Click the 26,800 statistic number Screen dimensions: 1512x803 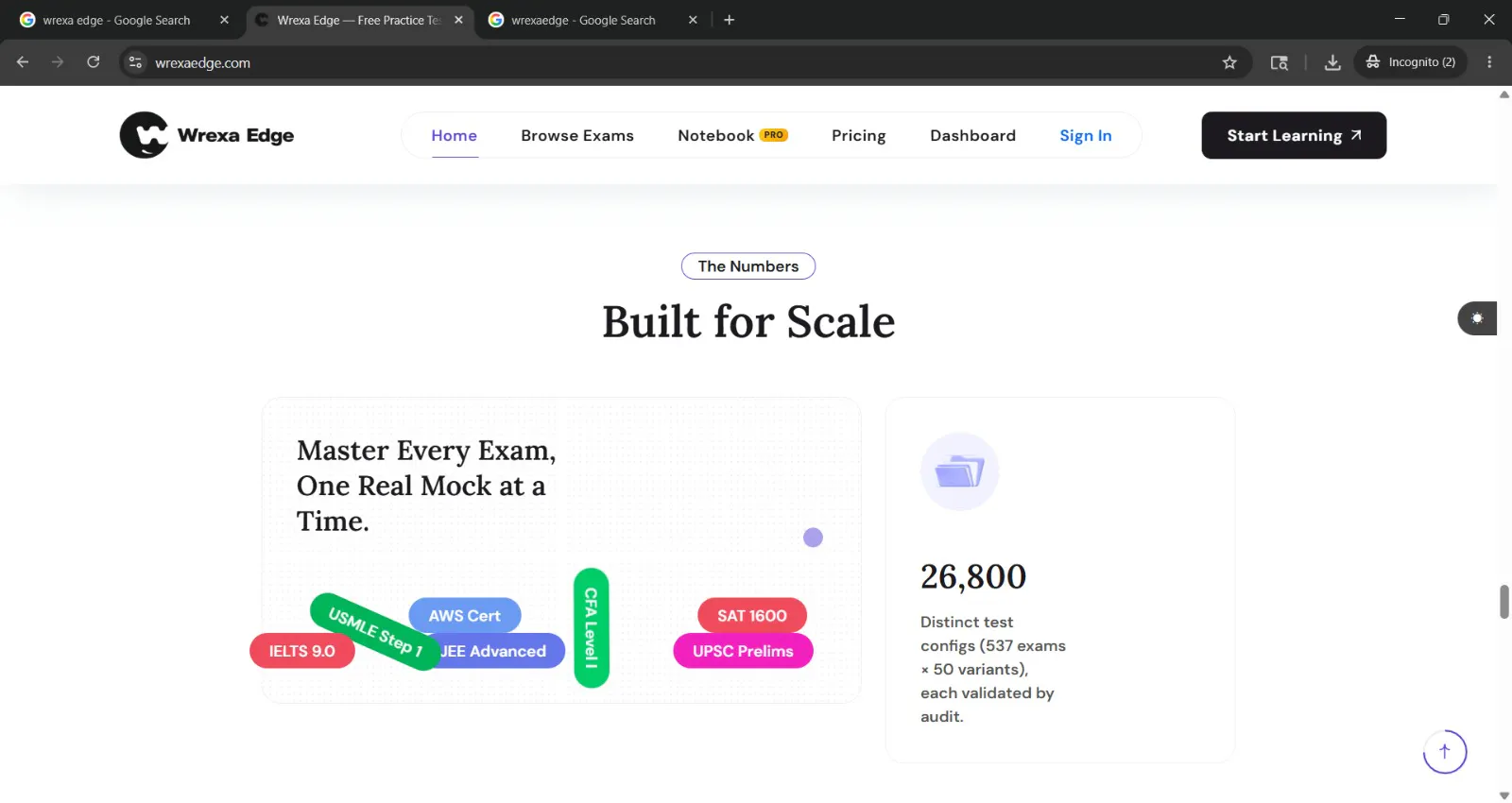pos(973,576)
